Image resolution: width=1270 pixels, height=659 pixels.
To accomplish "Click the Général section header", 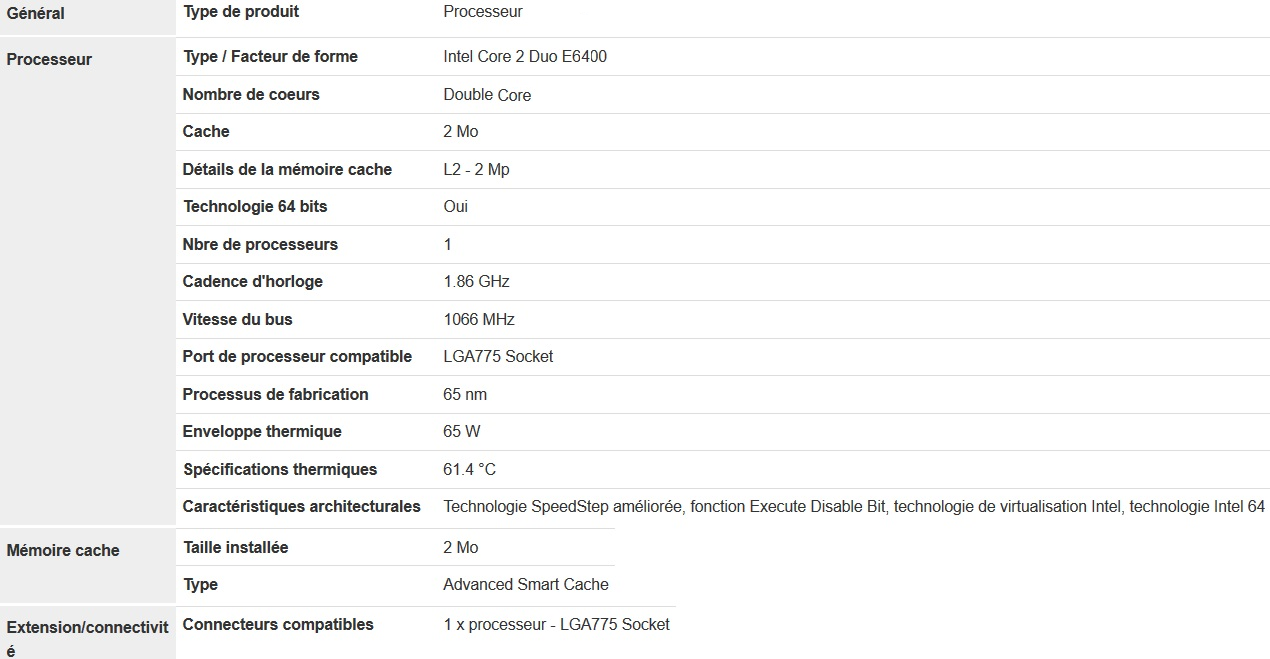I will (36, 14).
